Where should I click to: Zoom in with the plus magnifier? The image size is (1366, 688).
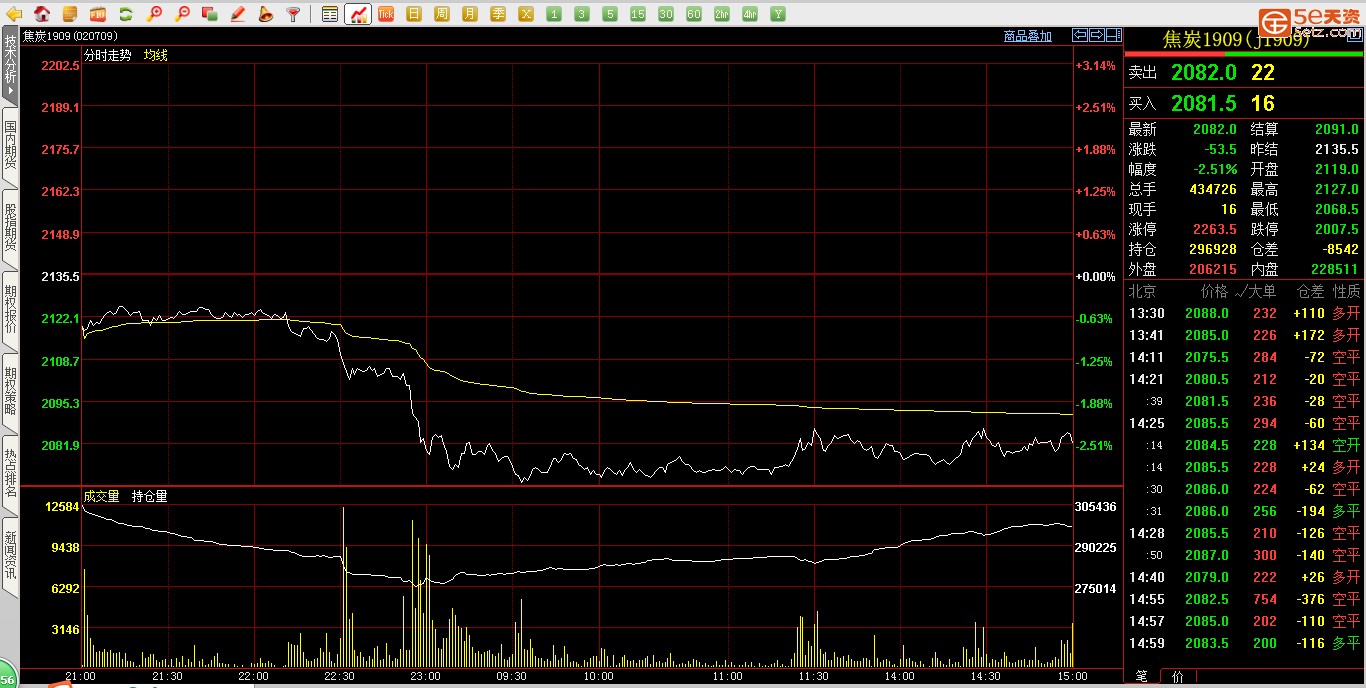pos(154,14)
